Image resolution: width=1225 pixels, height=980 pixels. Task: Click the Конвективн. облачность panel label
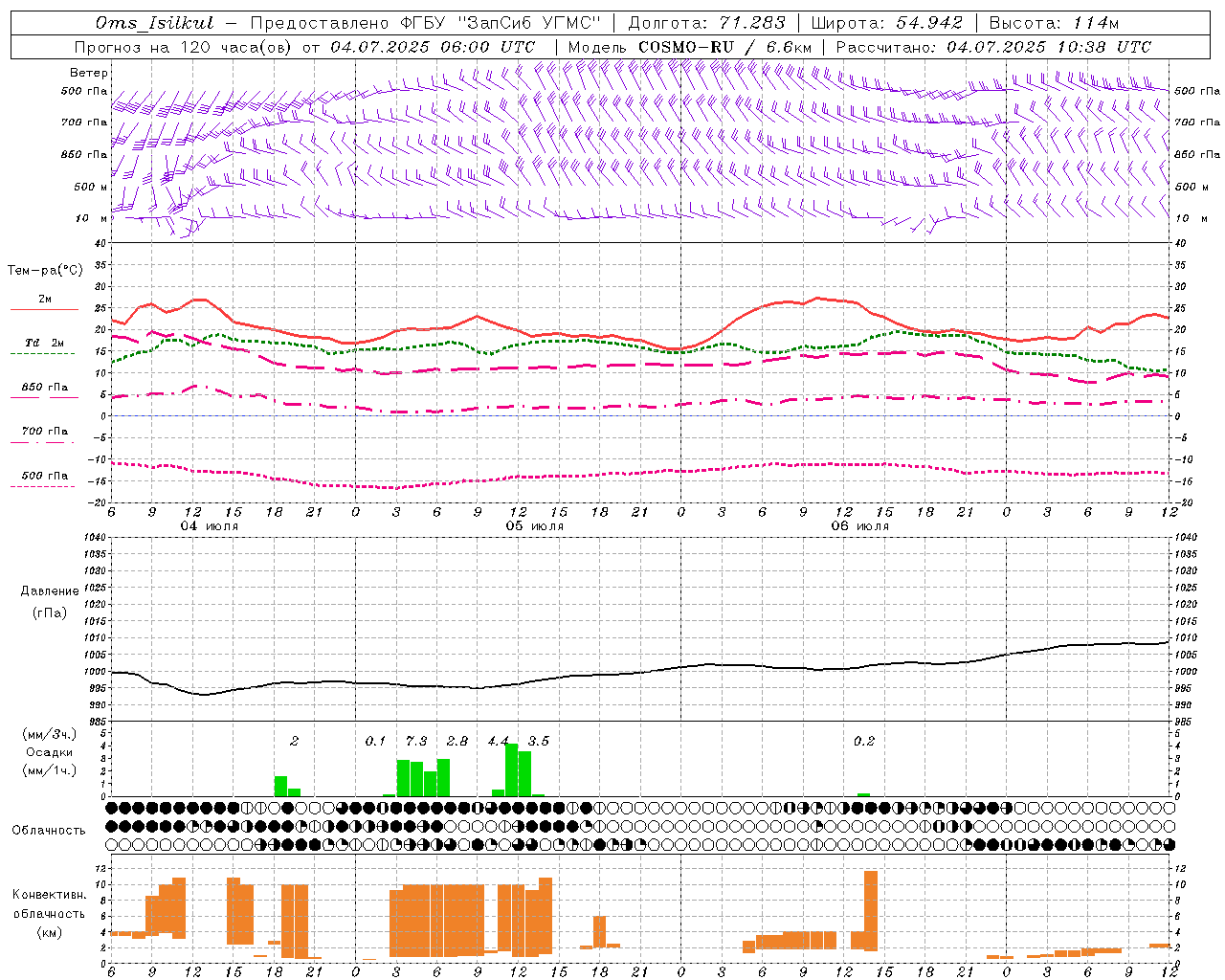click(49, 904)
